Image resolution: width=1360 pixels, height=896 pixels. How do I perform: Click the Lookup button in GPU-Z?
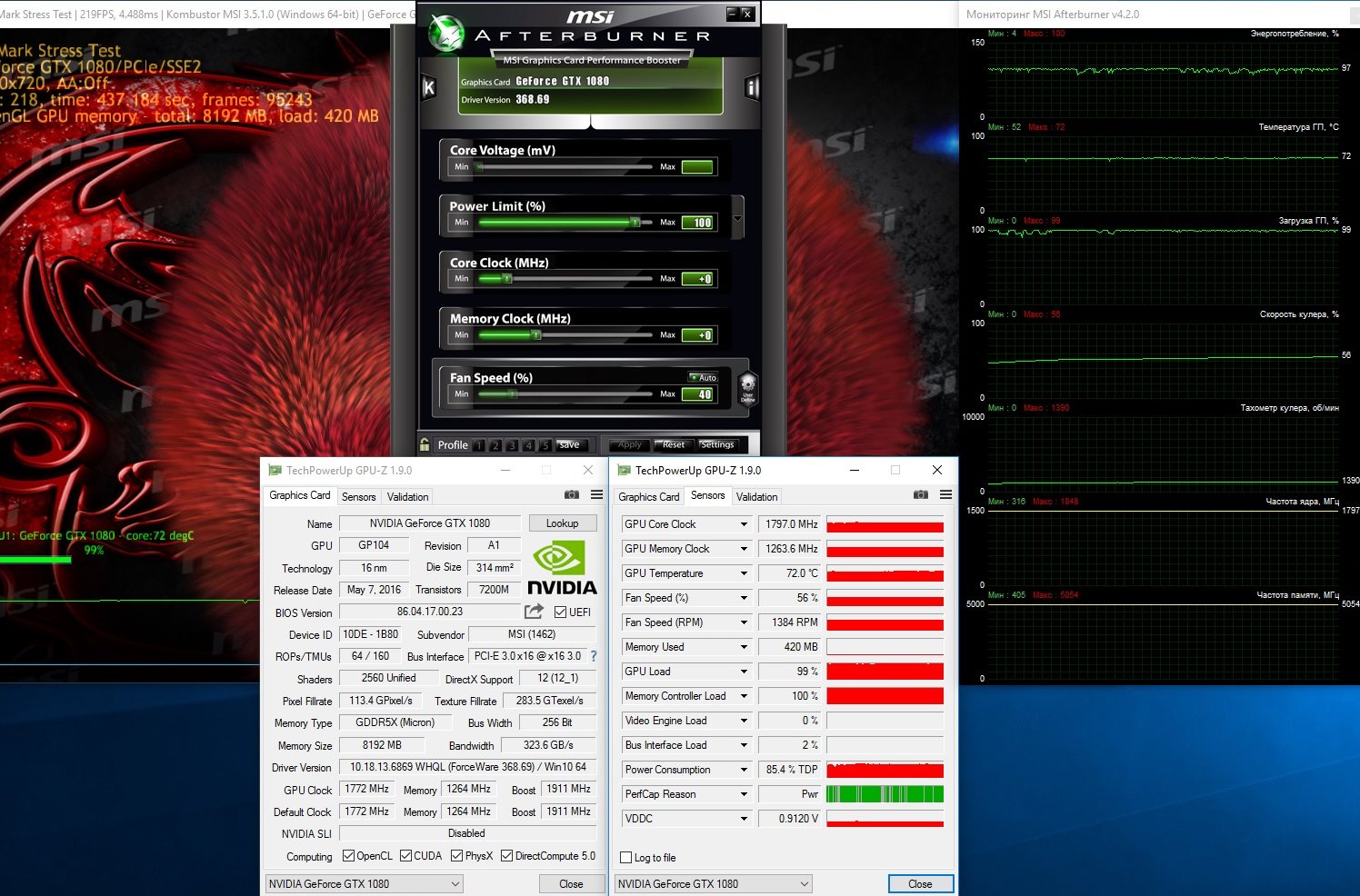pyautogui.click(x=562, y=523)
